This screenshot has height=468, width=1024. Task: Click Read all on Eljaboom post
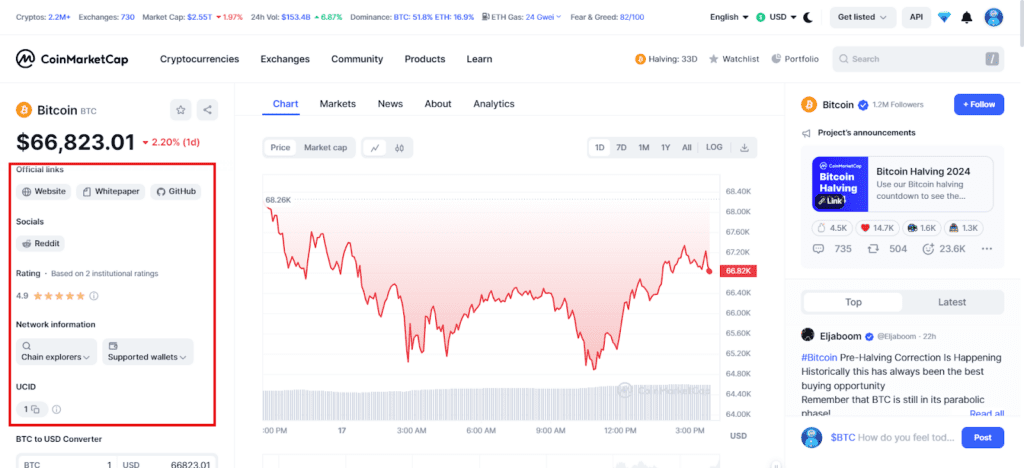click(x=986, y=413)
